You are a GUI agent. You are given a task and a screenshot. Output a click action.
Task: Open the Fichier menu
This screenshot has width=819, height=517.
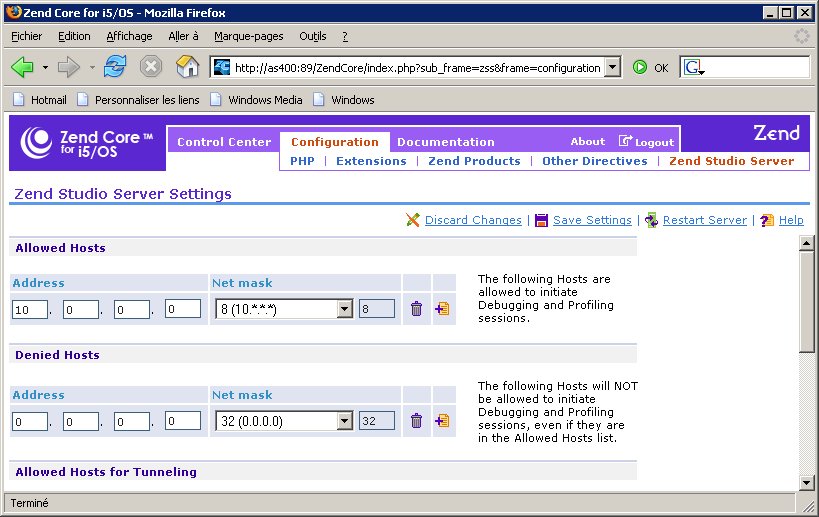(x=27, y=36)
